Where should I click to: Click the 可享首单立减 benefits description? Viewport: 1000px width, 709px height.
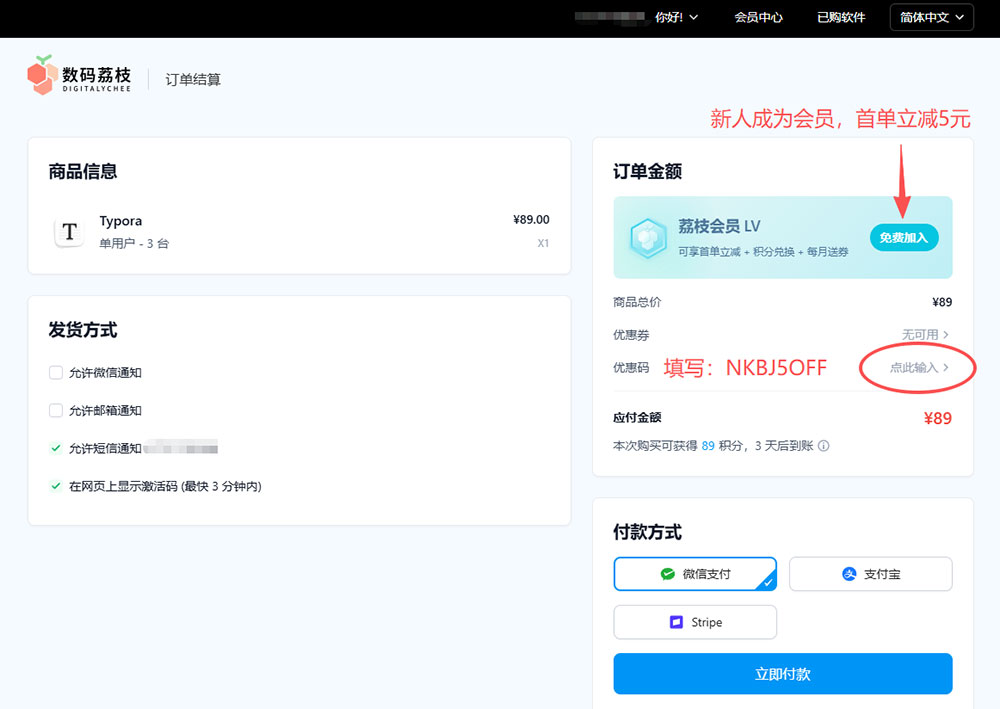point(763,252)
